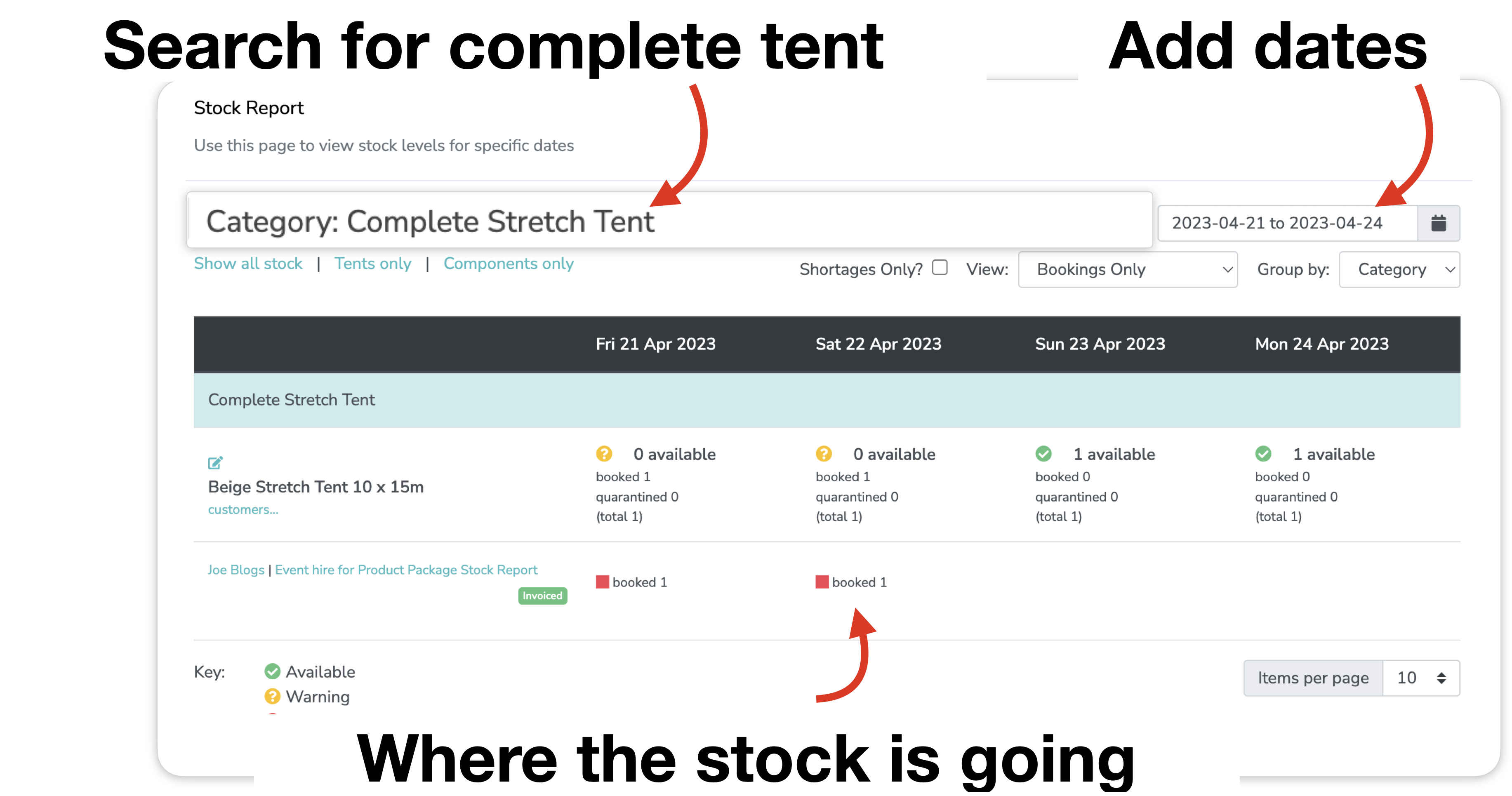The width and height of the screenshot is (1512, 796).
Task: Click the warning icon for Fri 21 Apr
Action: click(x=604, y=454)
